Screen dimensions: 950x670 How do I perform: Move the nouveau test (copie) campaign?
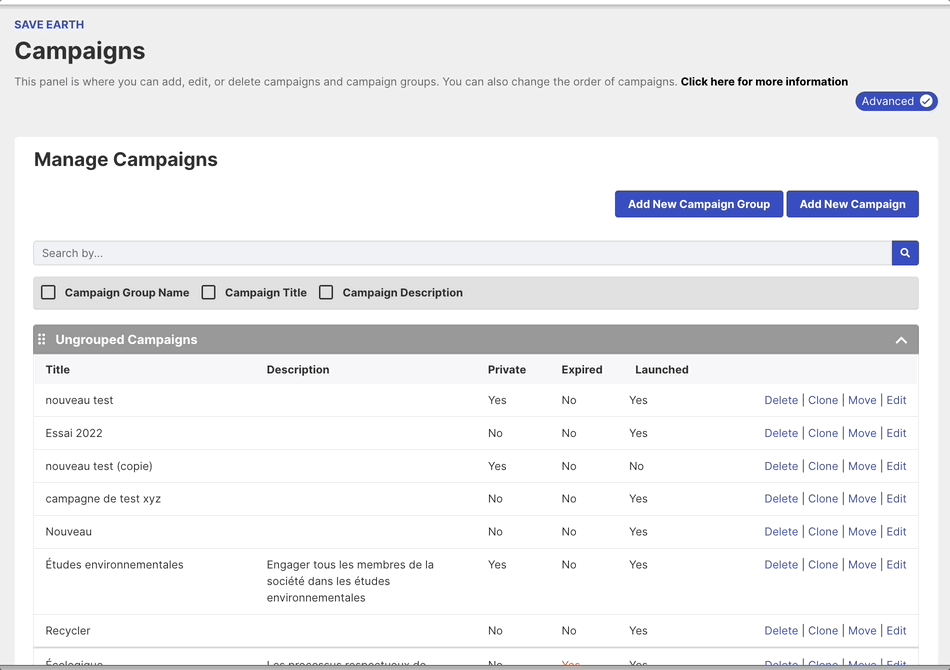862,466
